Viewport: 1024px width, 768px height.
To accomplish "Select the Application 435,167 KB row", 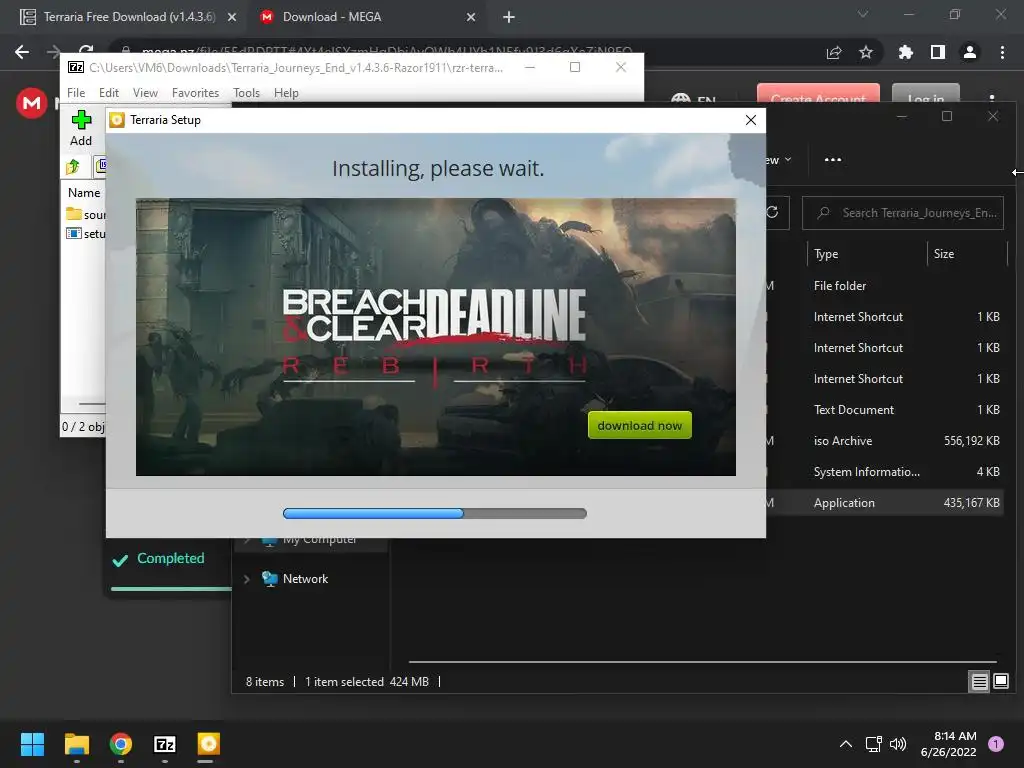I will point(884,503).
